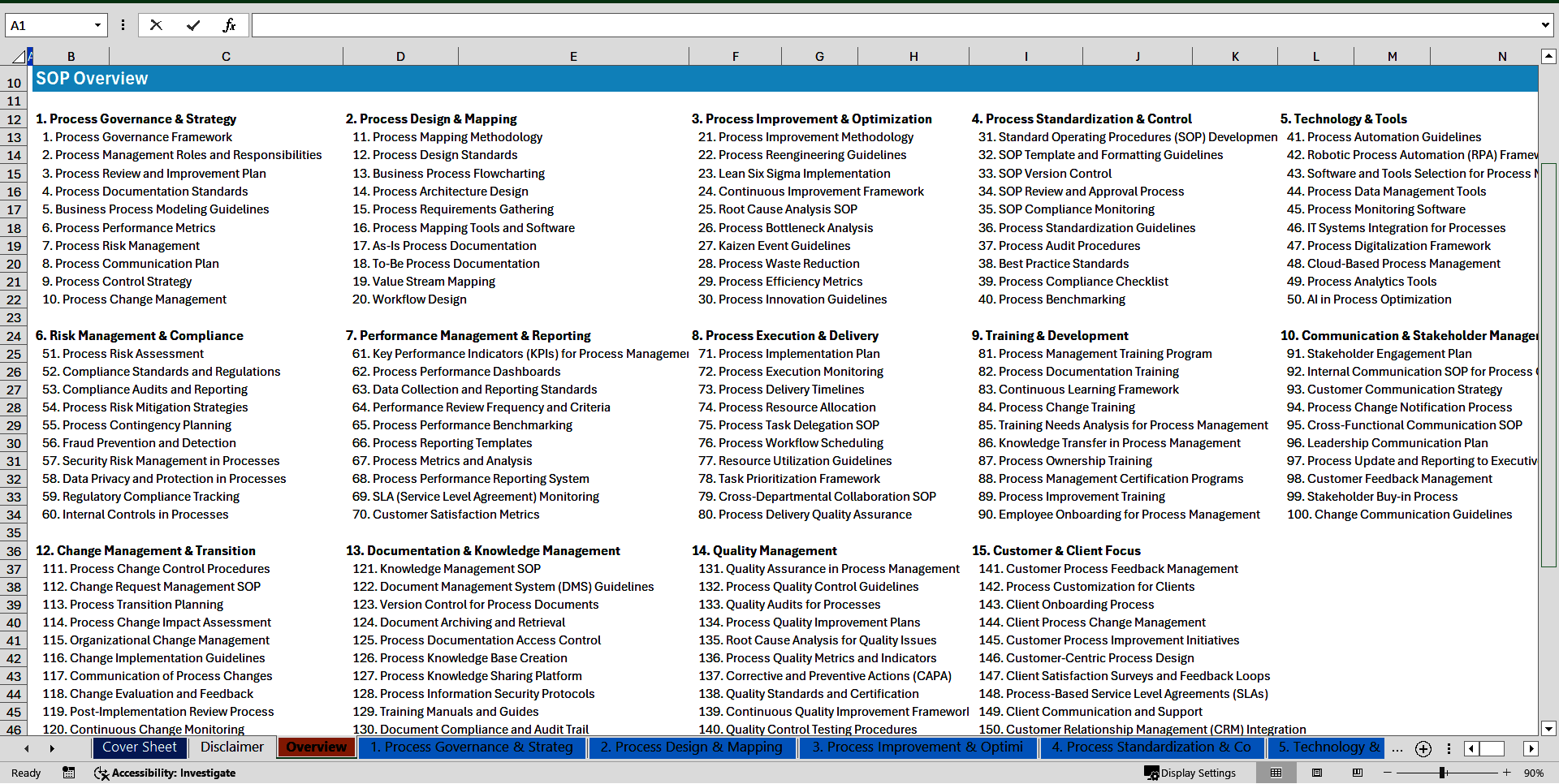Click the zoom in plus icon
Screen dimensions: 1559x784
[1507, 773]
